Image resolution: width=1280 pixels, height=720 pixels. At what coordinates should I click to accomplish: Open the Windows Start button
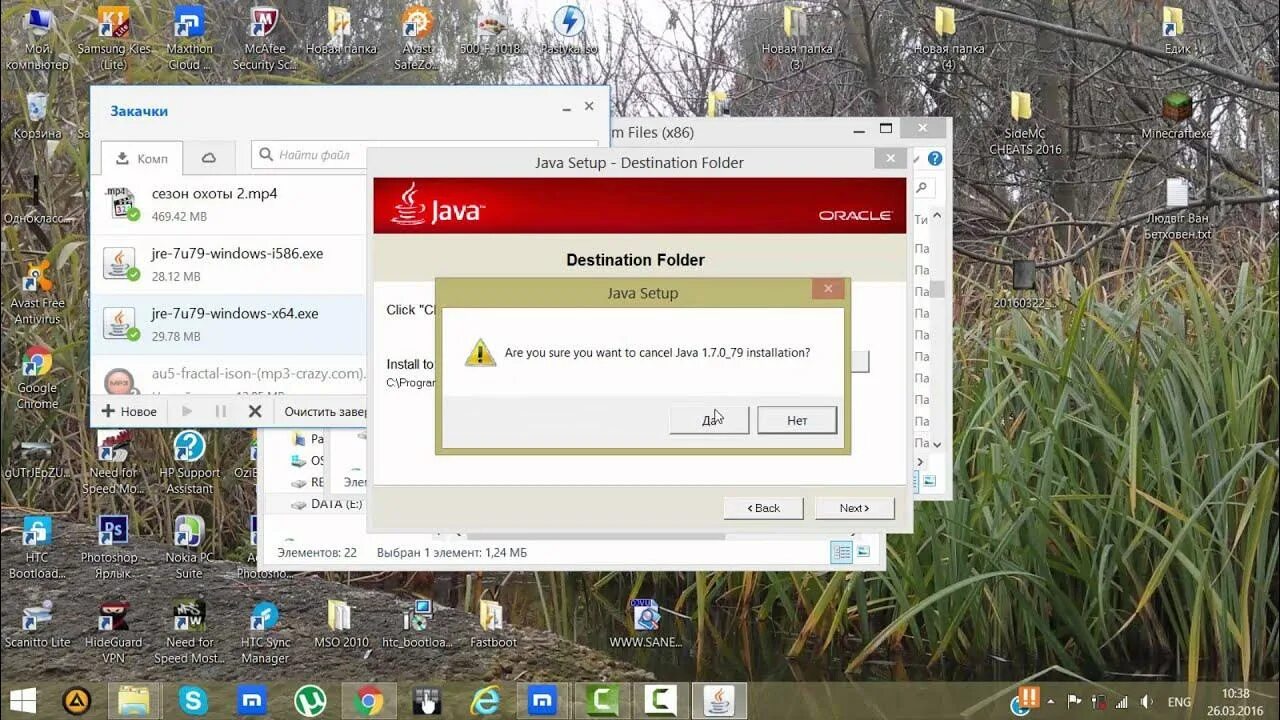[x=23, y=700]
